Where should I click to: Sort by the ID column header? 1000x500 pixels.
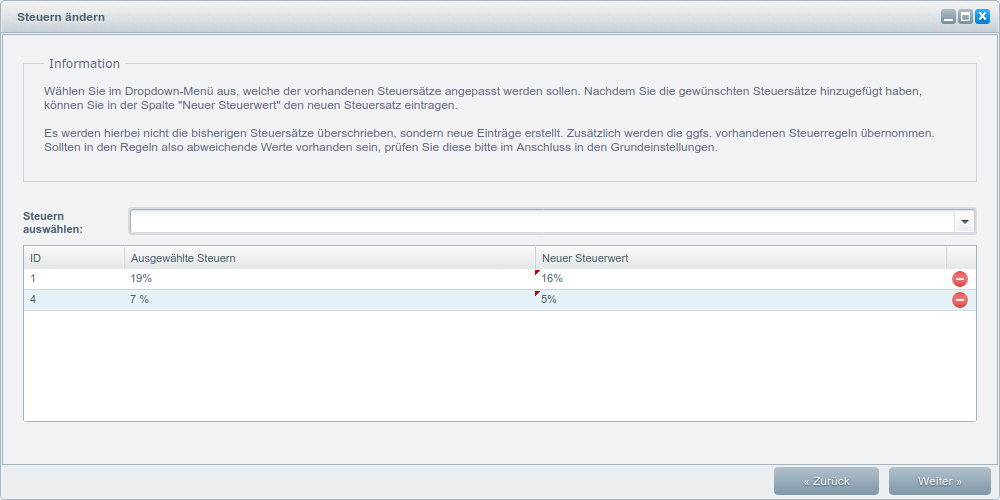(74, 258)
